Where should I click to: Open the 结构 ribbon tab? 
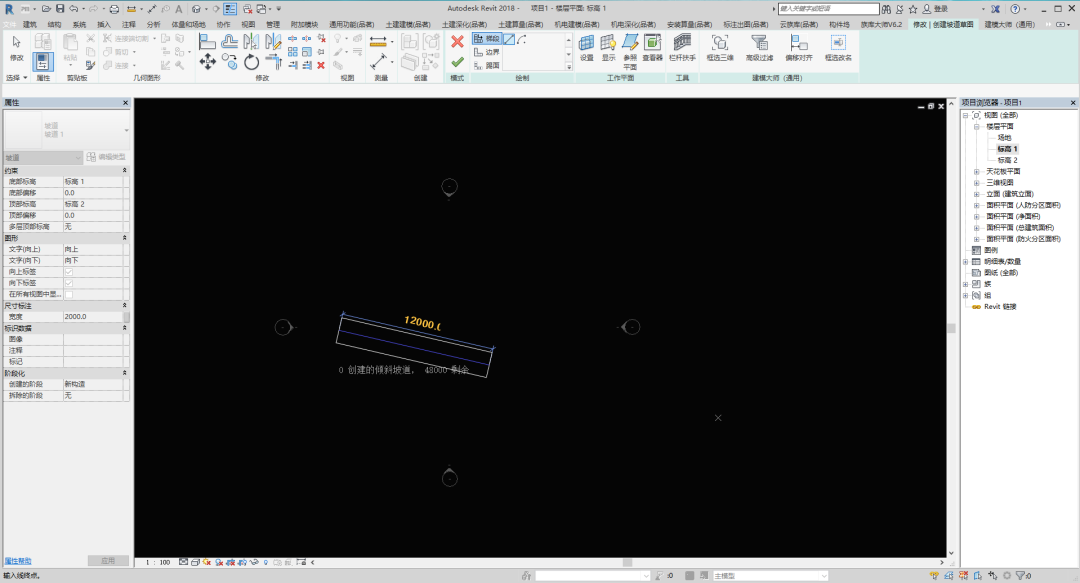pyautogui.click(x=54, y=24)
